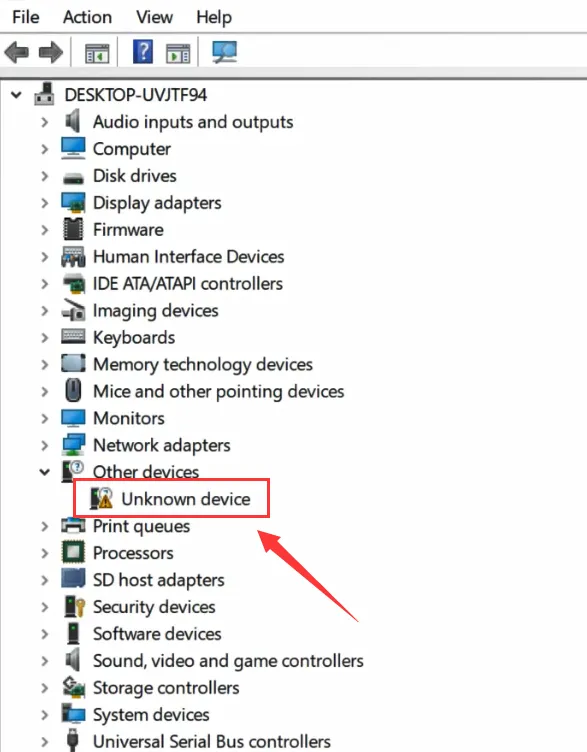Expand the Display adapters category
The width and height of the screenshot is (587, 752).
point(45,203)
